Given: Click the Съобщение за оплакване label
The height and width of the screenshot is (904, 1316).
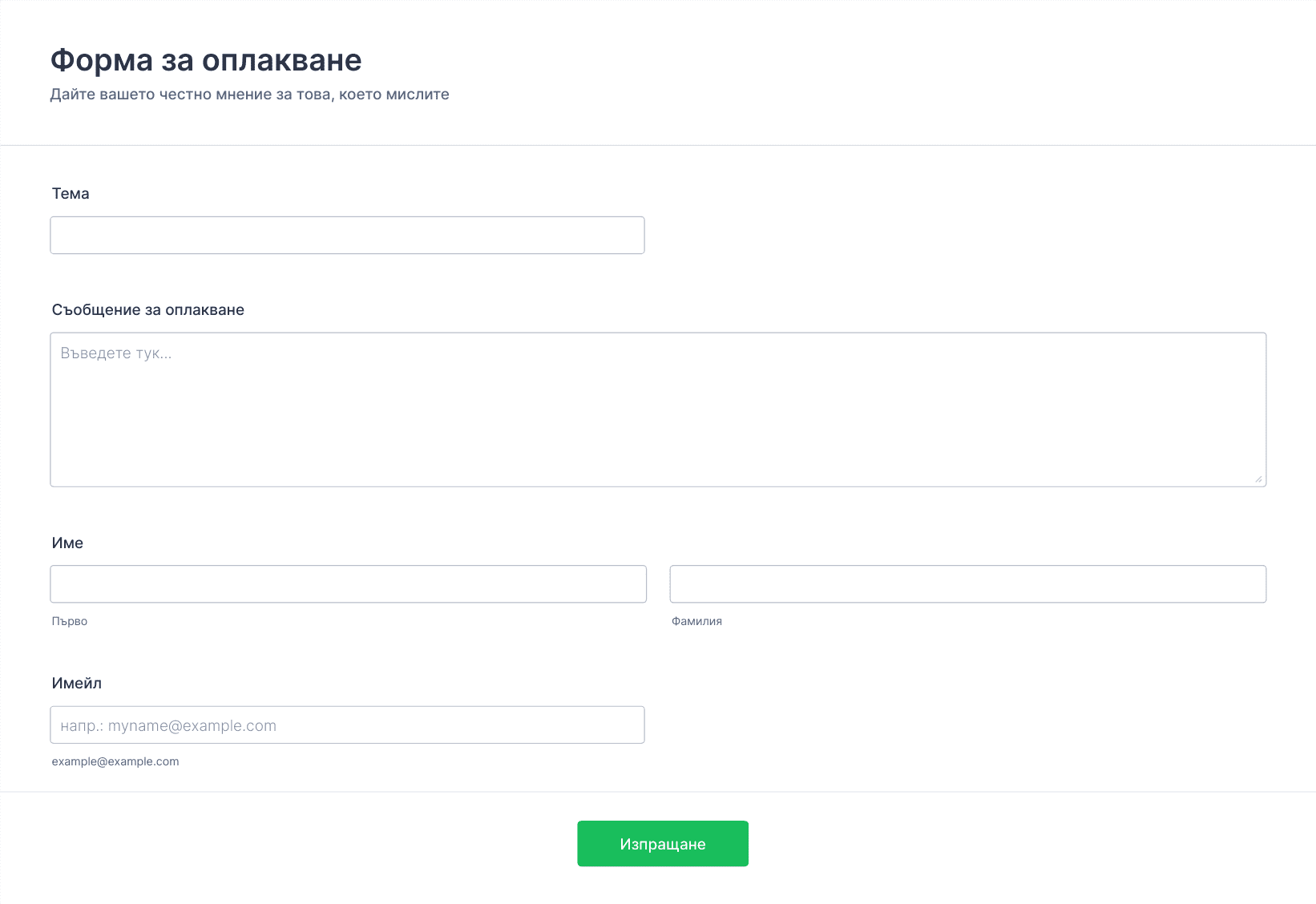Looking at the screenshot, I should (148, 310).
